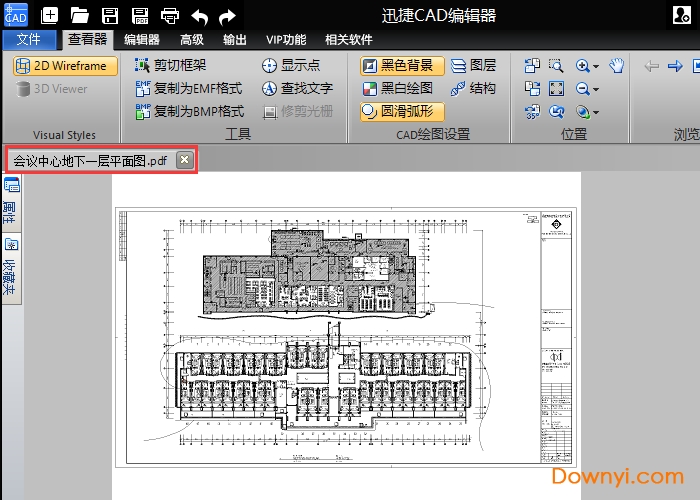Toggle the 黑色背景 black background option
Viewport: 700px width, 500px height.
(402, 66)
